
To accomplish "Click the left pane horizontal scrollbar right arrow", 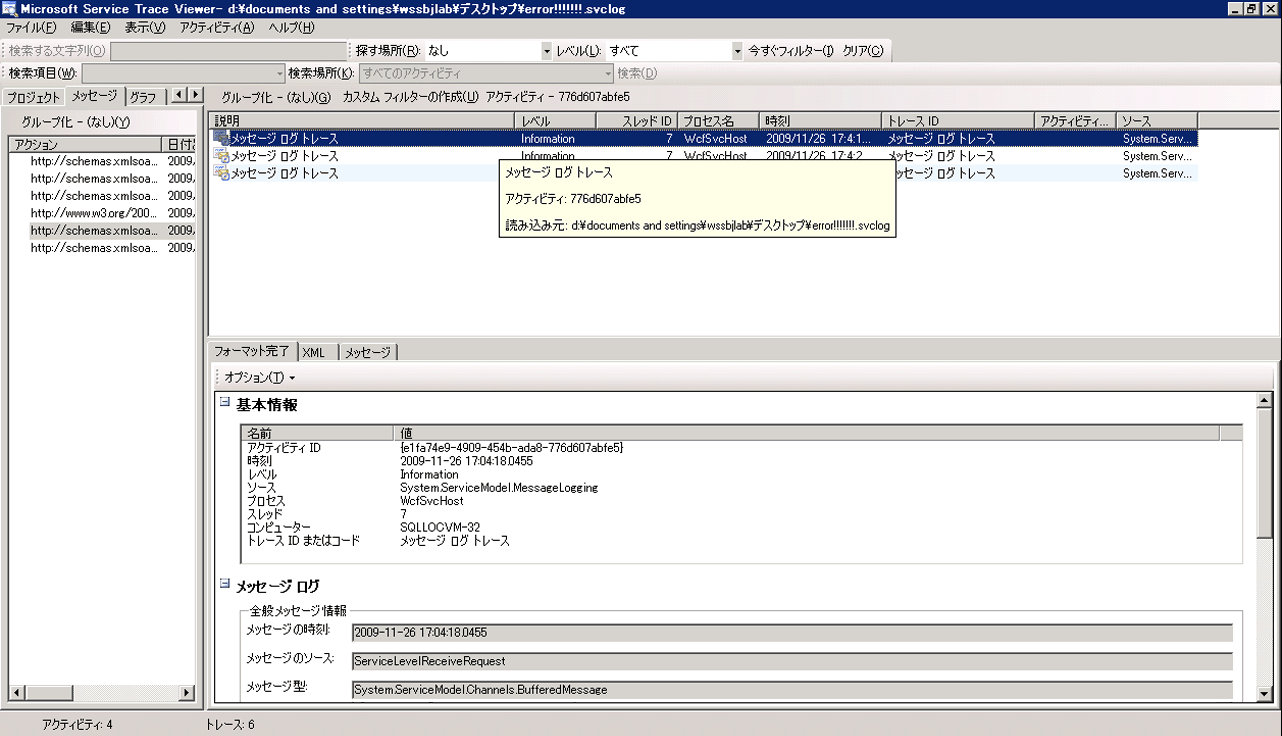I will pos(186,692).
